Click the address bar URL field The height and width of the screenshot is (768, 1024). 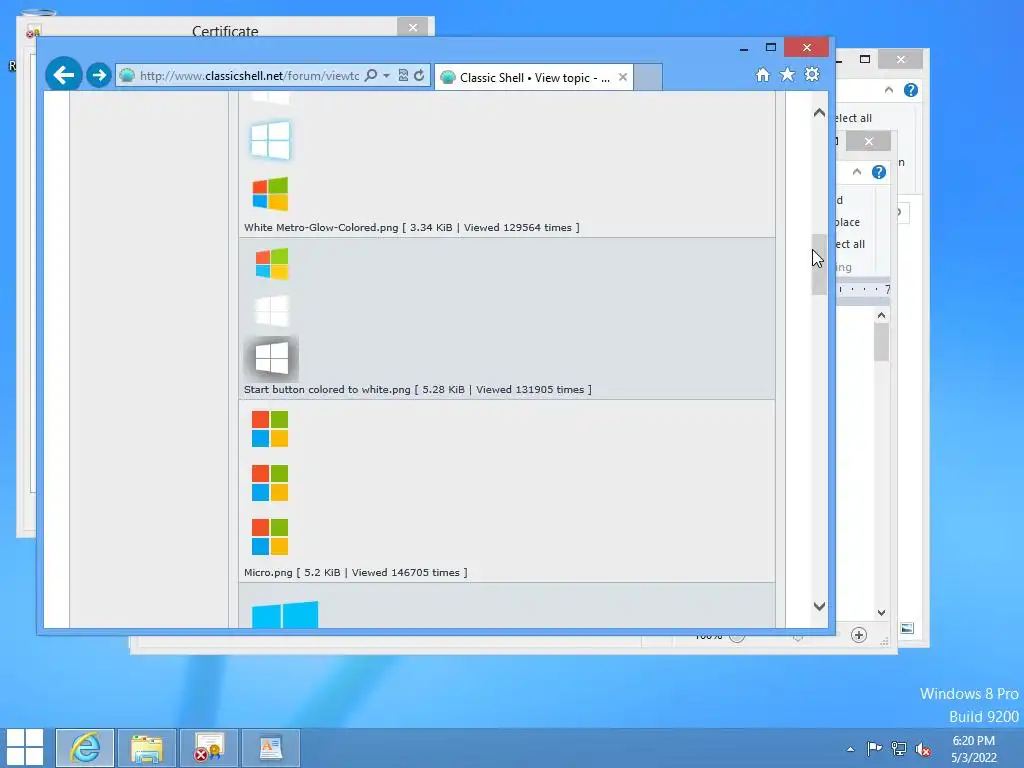click(x=249, y=76)
